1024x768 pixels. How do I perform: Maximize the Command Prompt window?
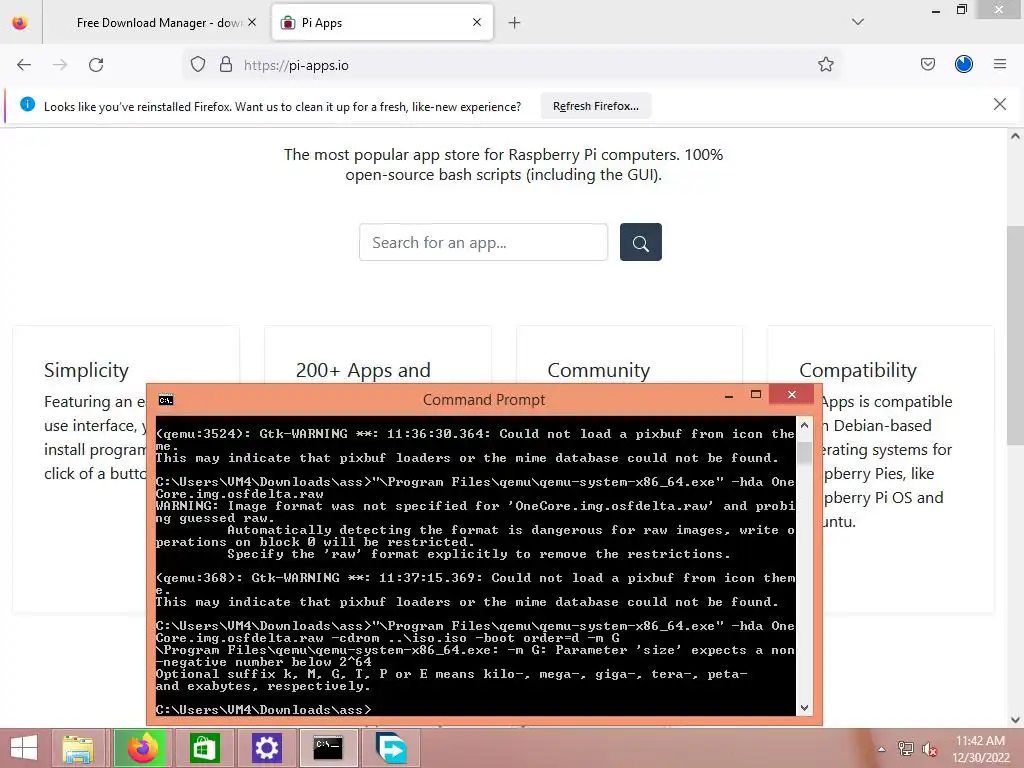point(756,394)
